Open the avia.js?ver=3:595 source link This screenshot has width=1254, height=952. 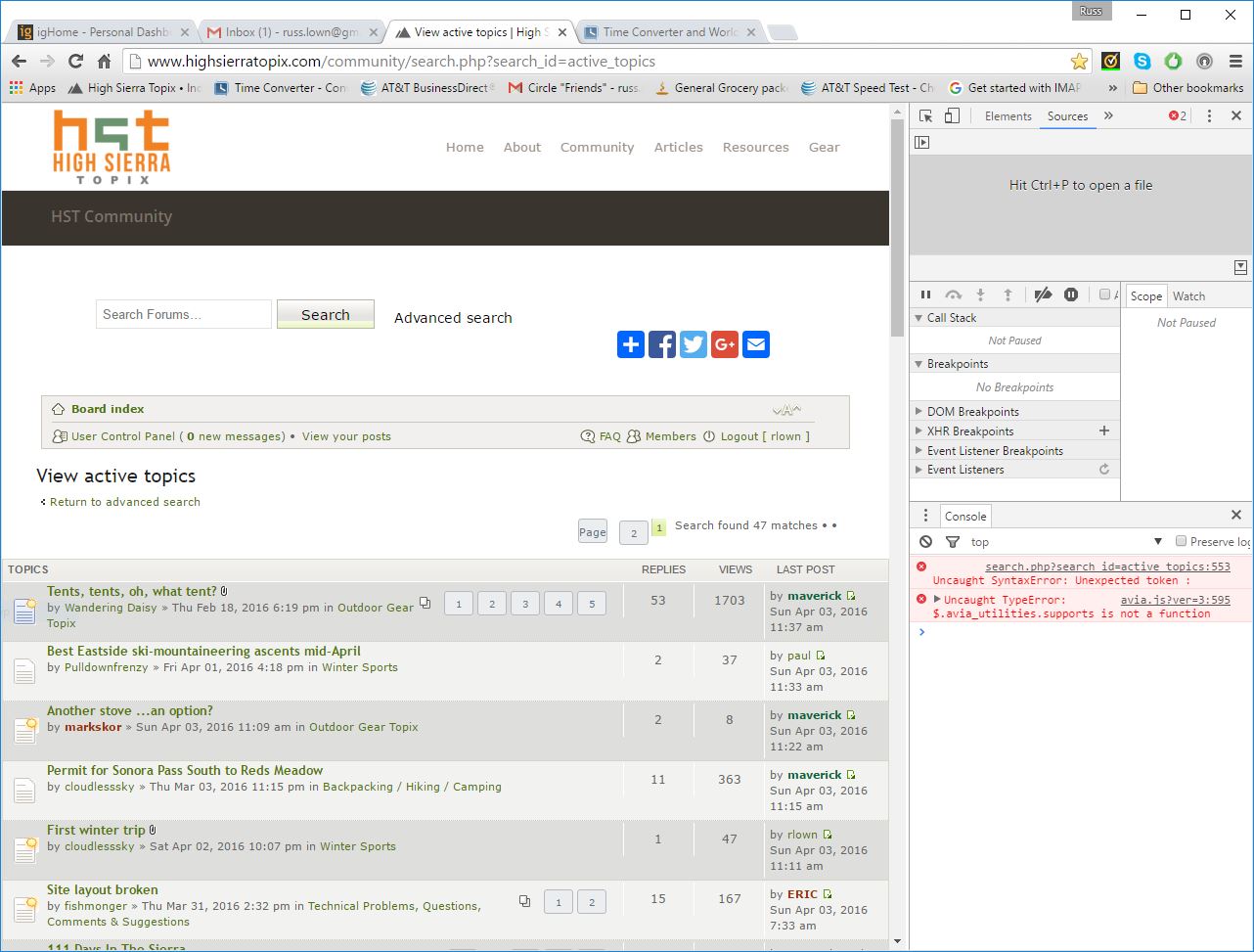[x=1175, y=600]
